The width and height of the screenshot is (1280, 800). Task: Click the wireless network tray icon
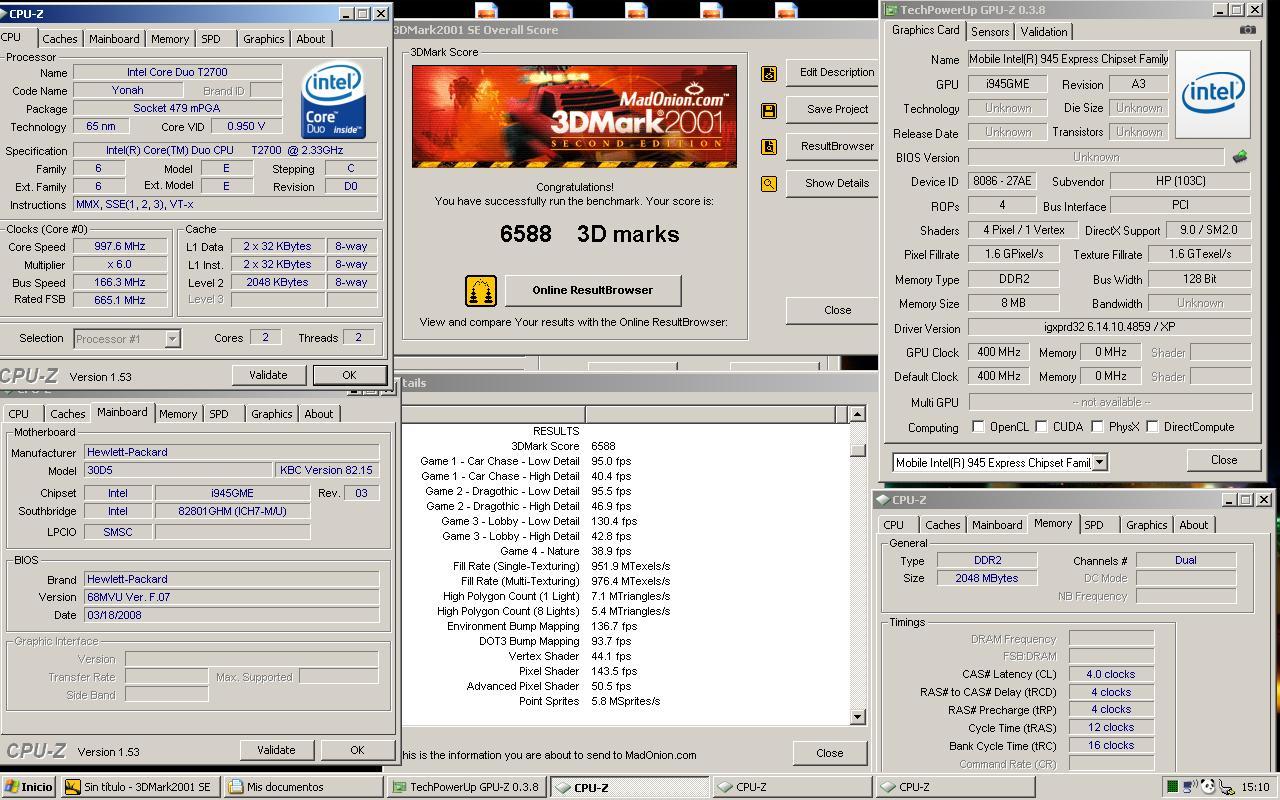pyautogui.click(x=1189, y=787)
